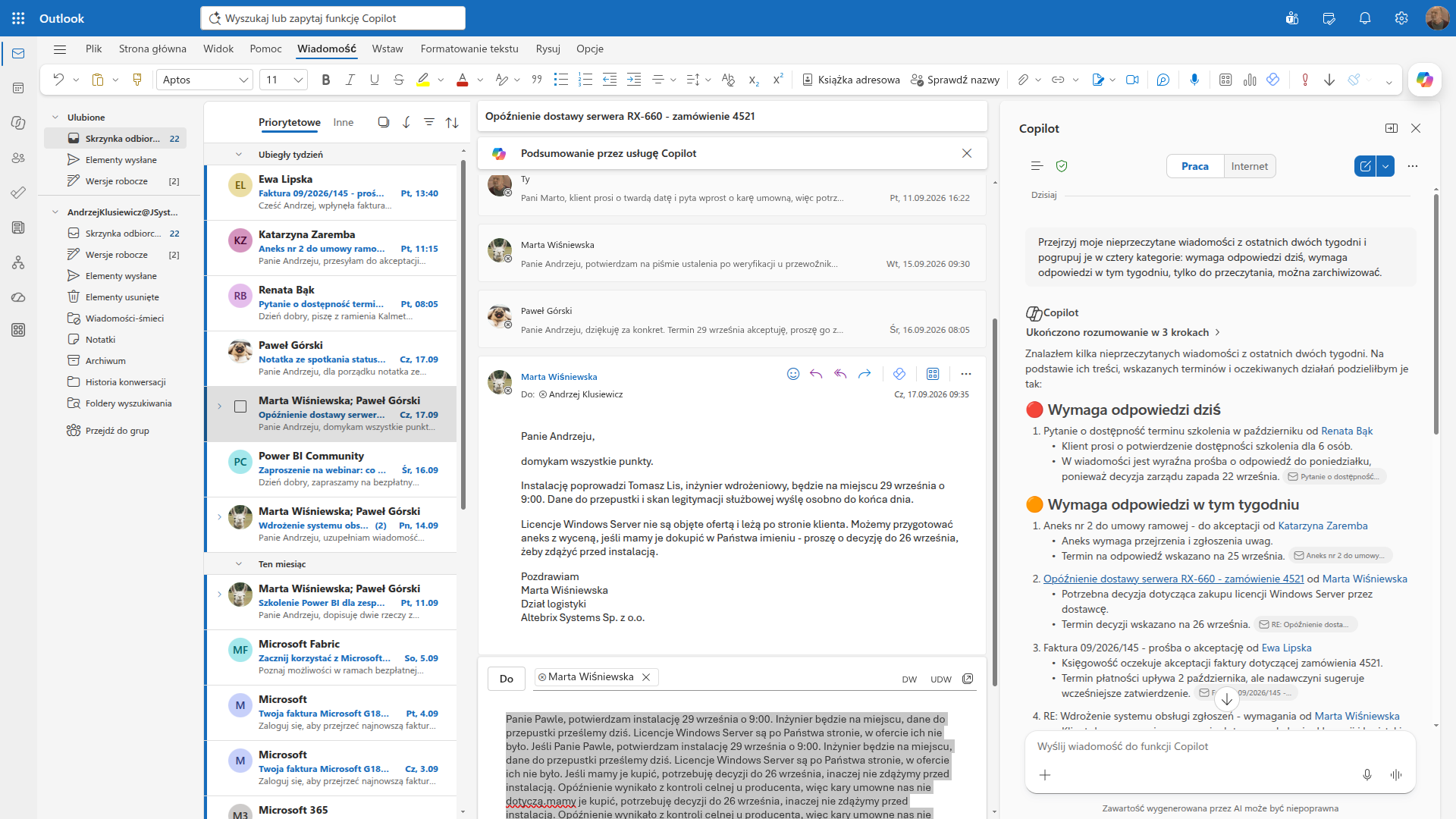1456x819 pixels.
Task: Toggle underline formatting
Action: 375,80
